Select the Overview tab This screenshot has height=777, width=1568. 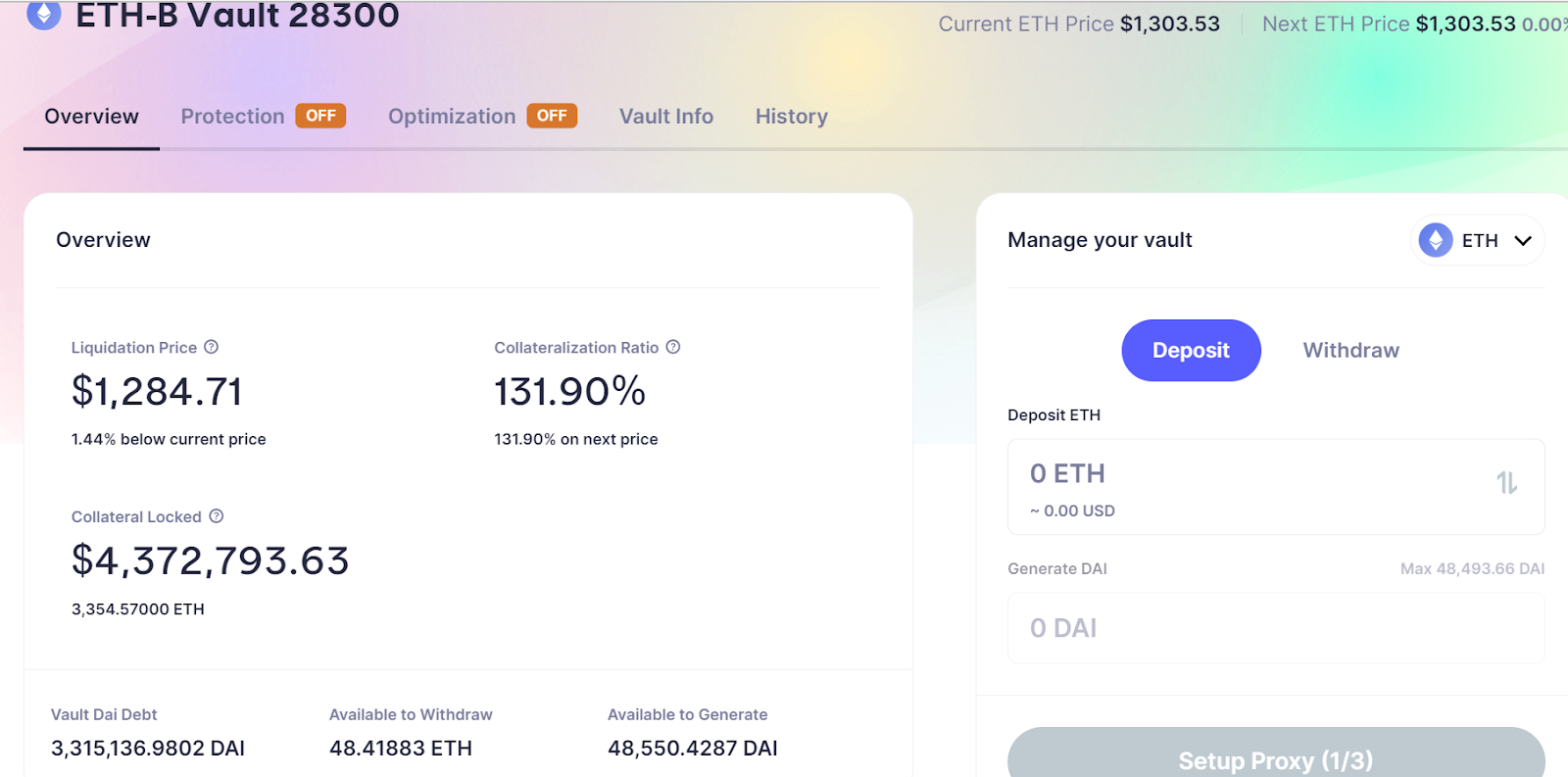(91, 117)
